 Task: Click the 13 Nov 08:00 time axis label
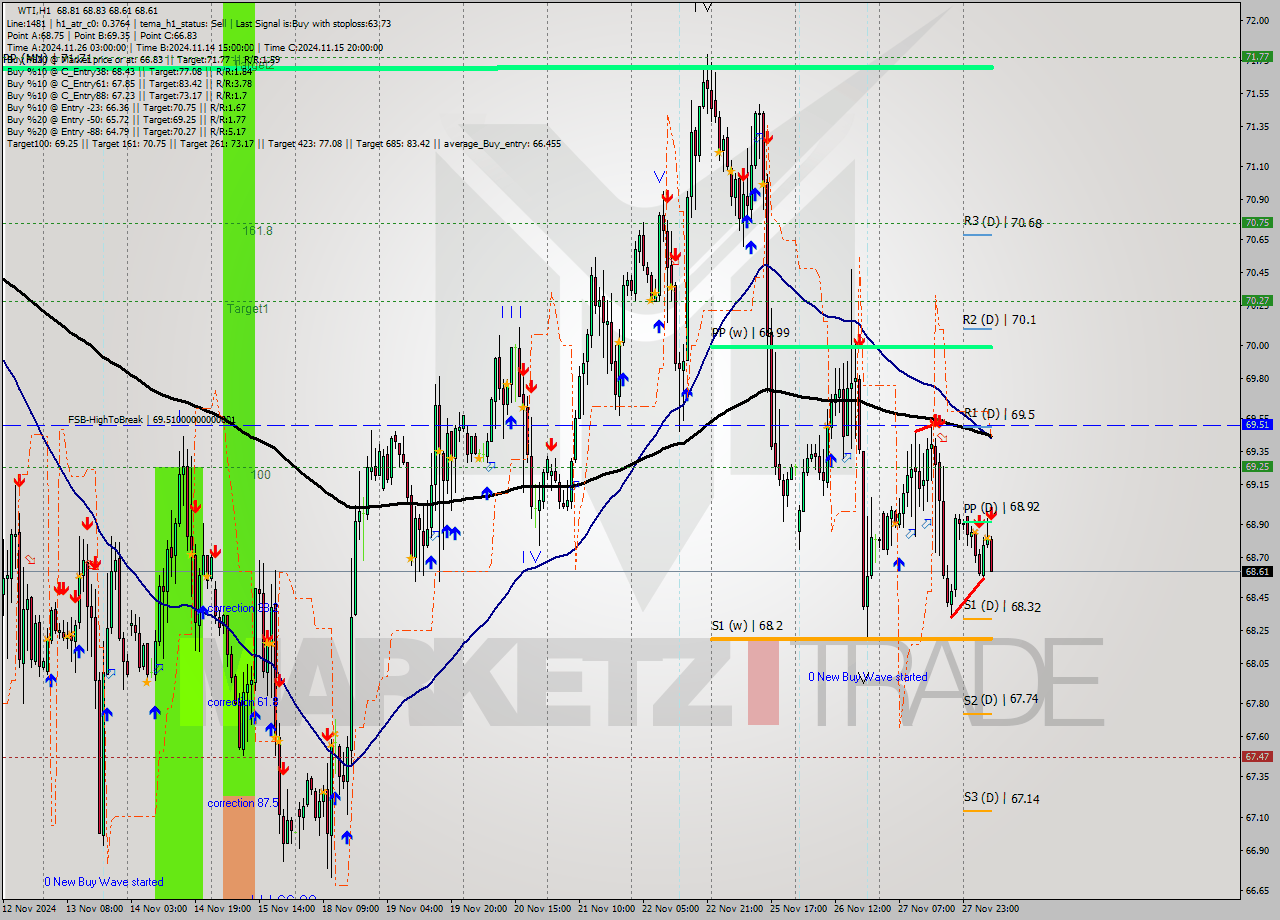click(94, 909)
